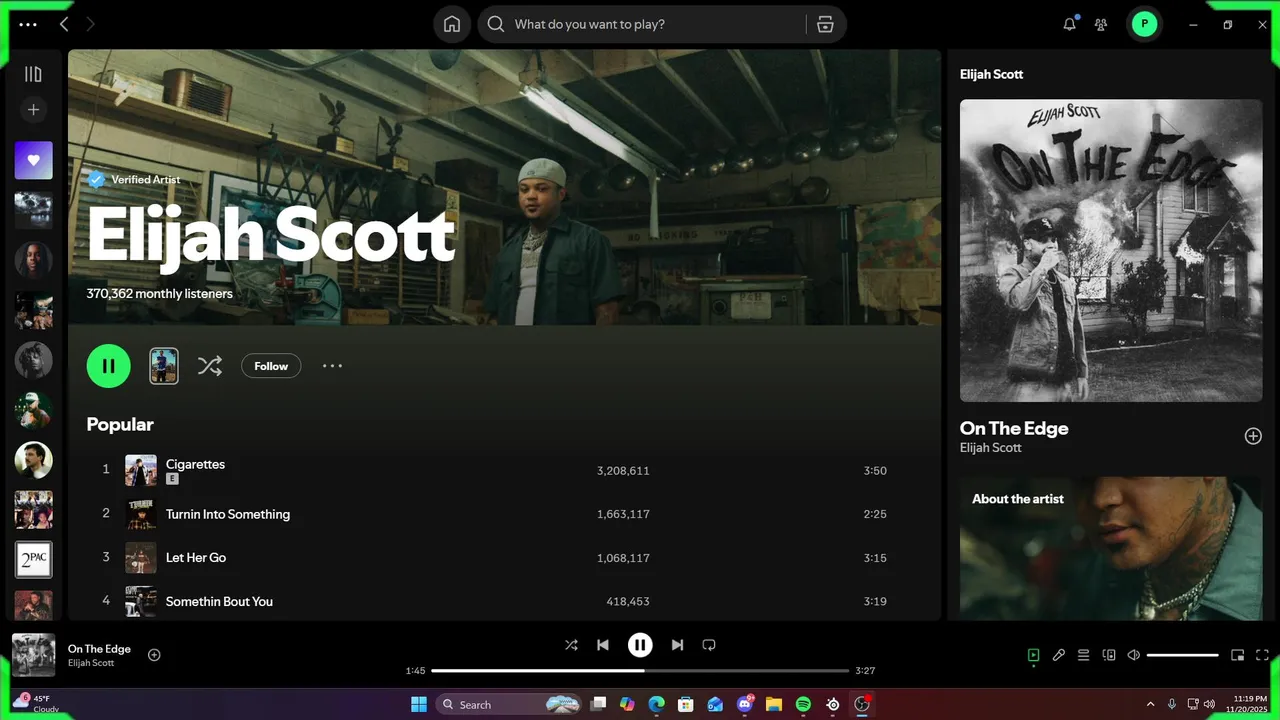Skip to the next track
The image size is (1280, 720).
point(677,645)
